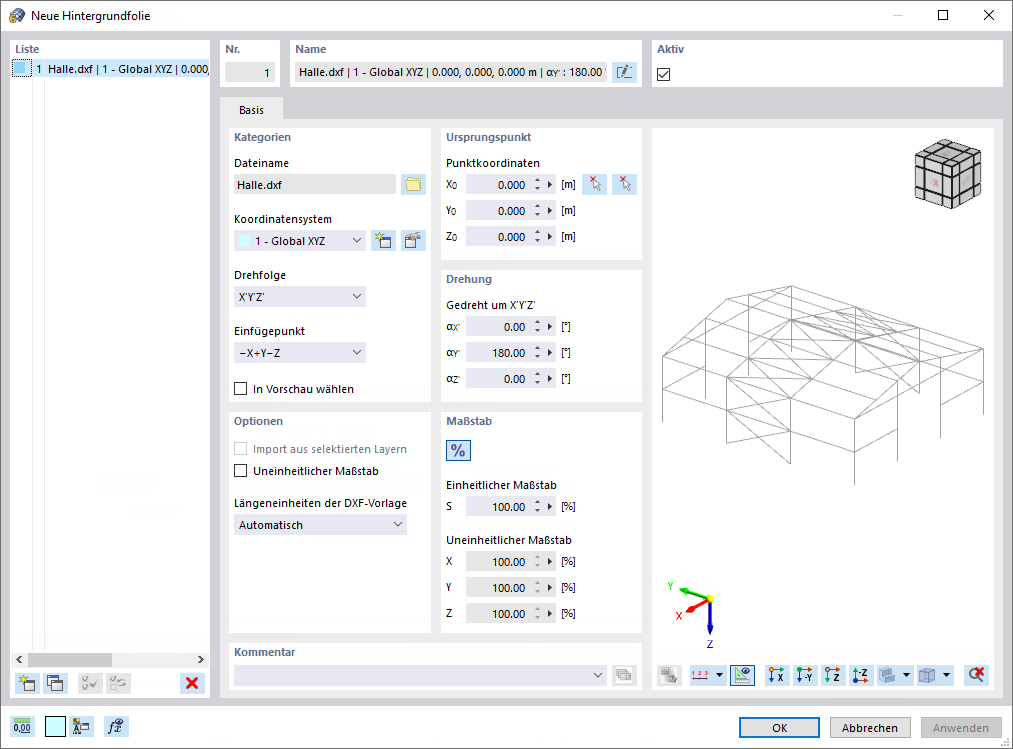The height and width of the screenshot is (749, 1013).
Task: Open the numbering icon dropdown arrow
Action: click(719, 675)
